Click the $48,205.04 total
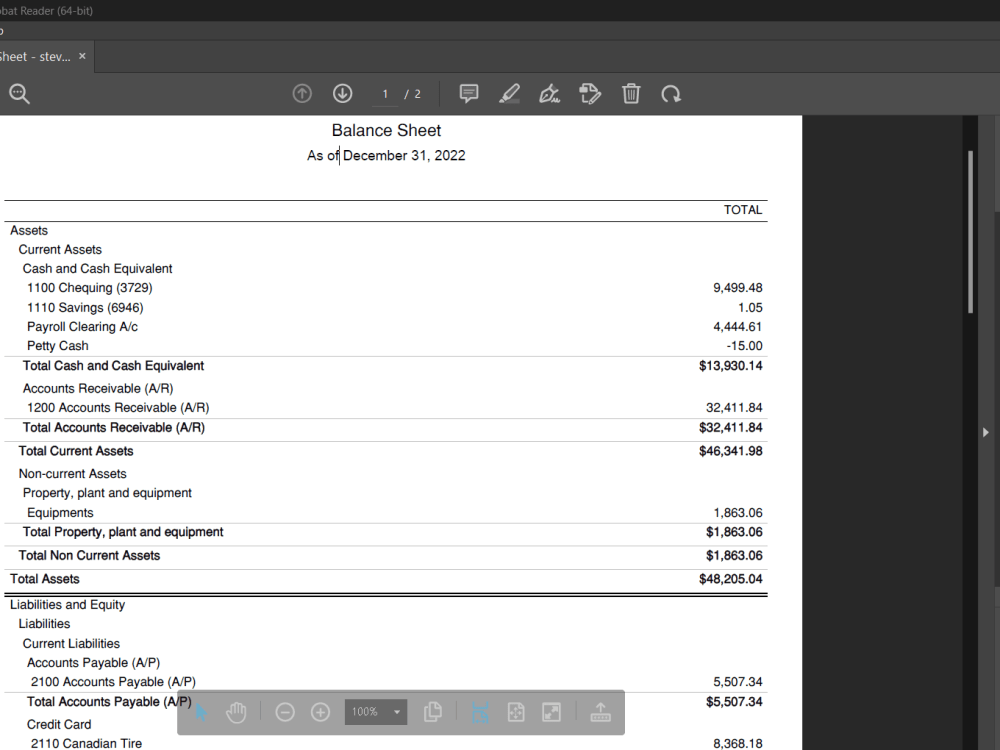This screenshot has height=750, width=1000. pos(731,579)
